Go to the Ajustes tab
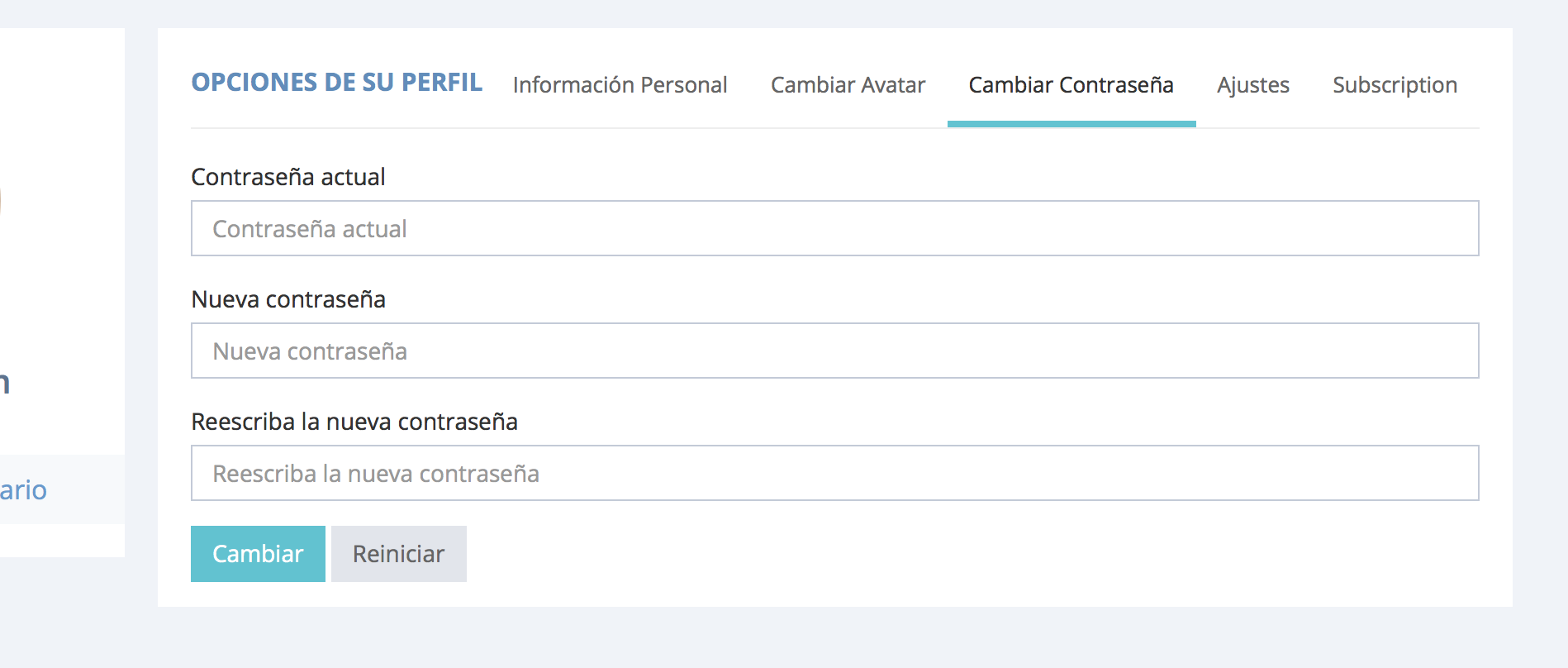1568x668 pixels. coord(1252,85)
